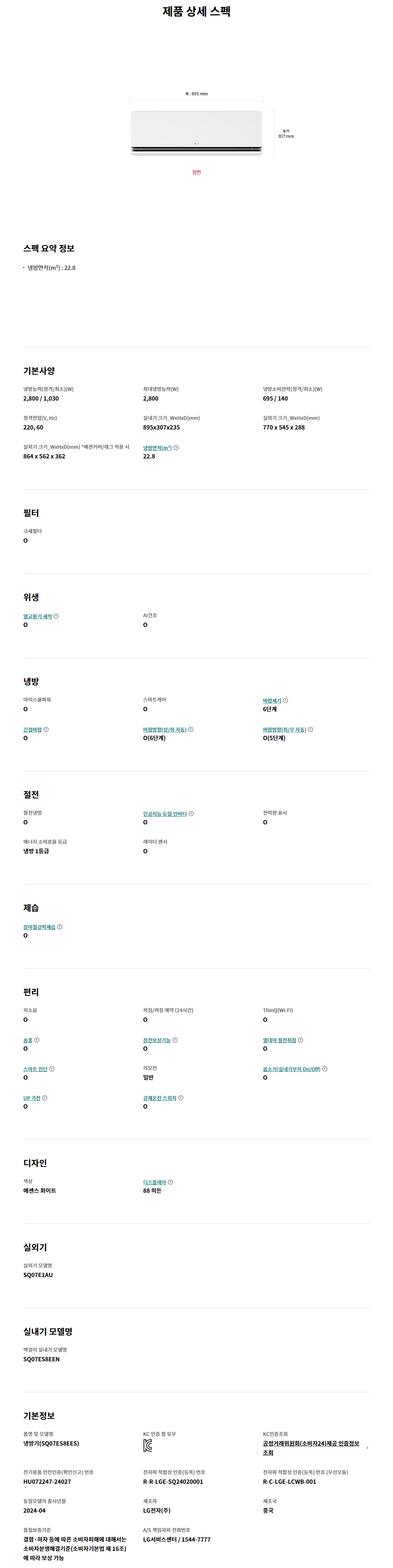Click the 송풍 label link

click(x=28, y=1040)
